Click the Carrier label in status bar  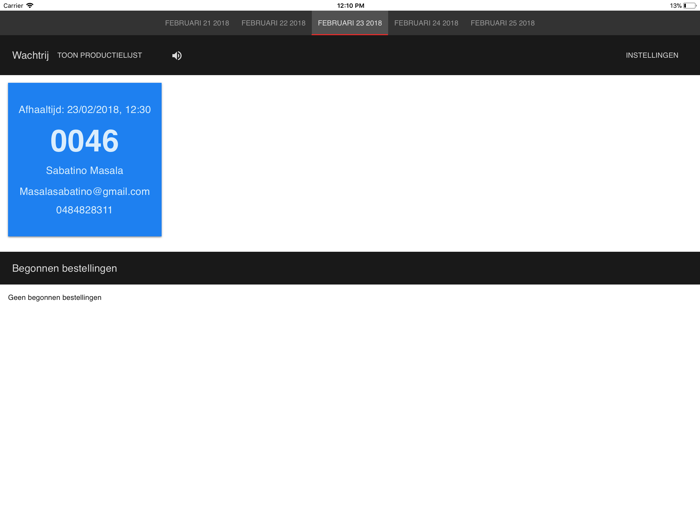pyautogui.click(x=13, y=6)
